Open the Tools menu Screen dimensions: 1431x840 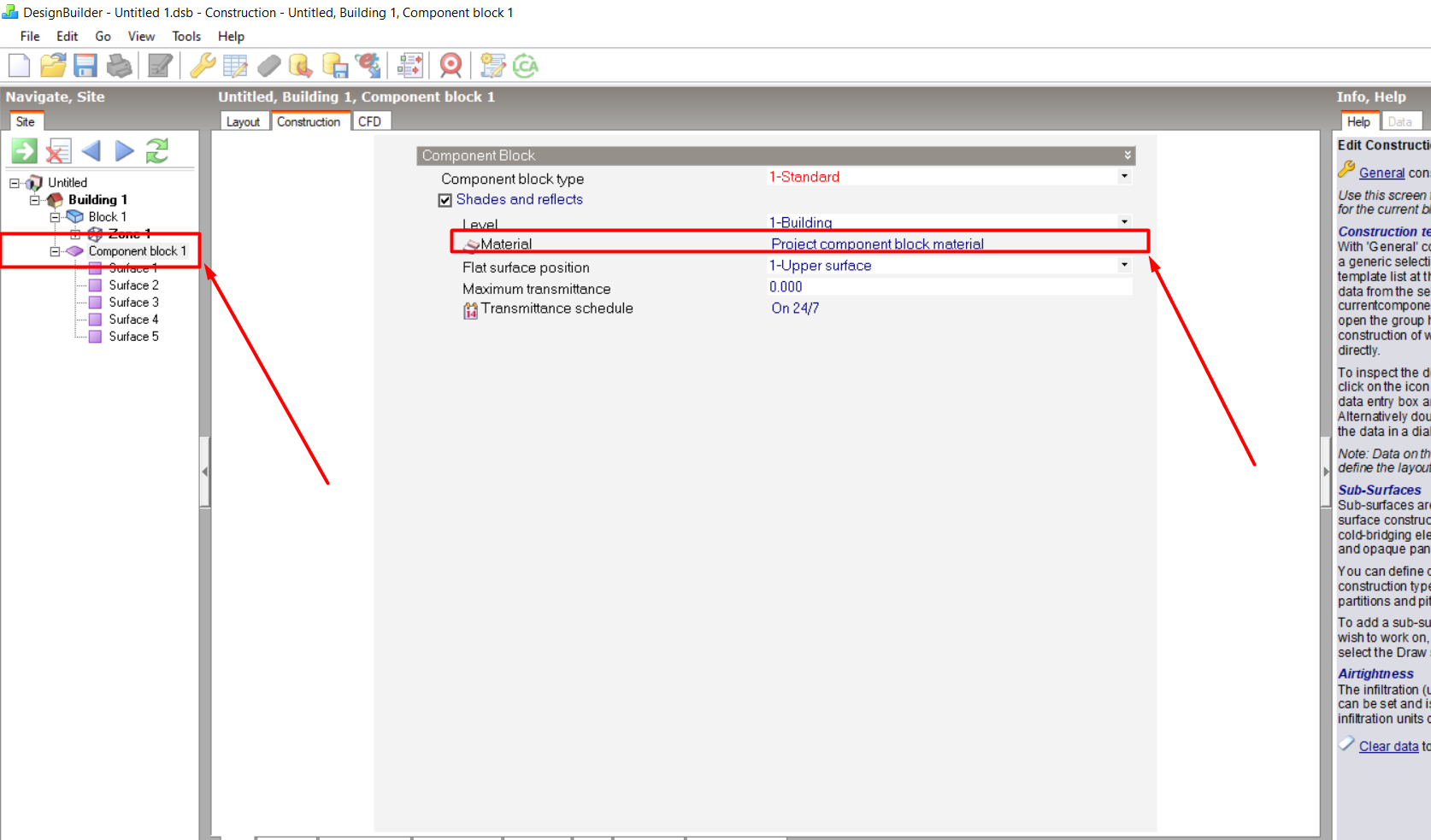[186, 36]
